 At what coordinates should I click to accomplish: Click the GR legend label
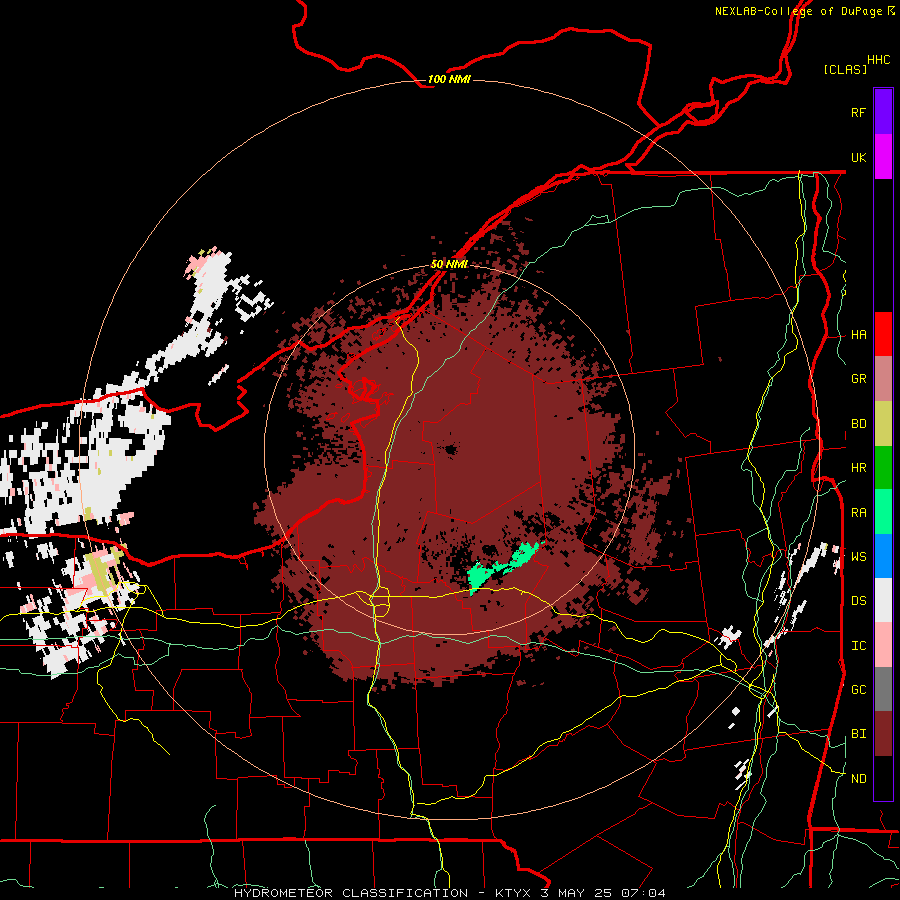click(x=858, y=379)
